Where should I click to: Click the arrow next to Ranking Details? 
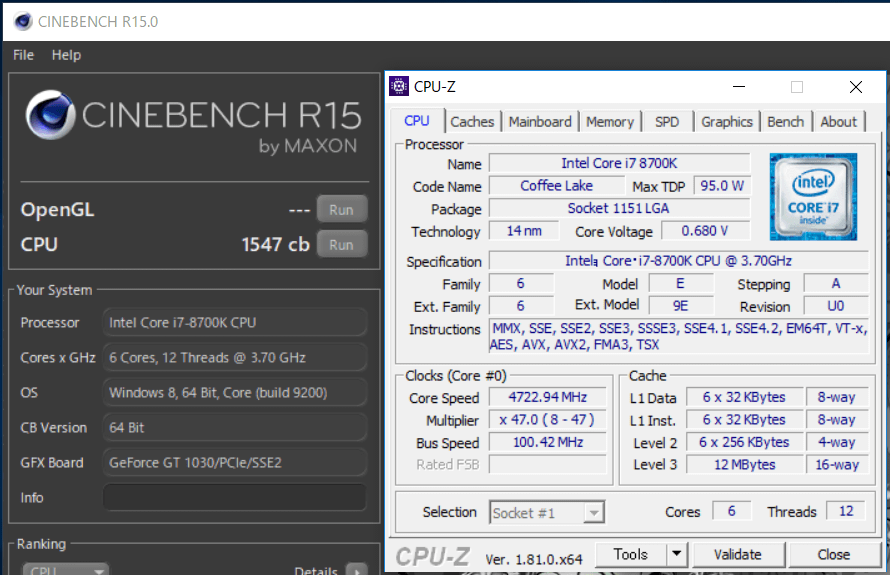pos(357,570)
